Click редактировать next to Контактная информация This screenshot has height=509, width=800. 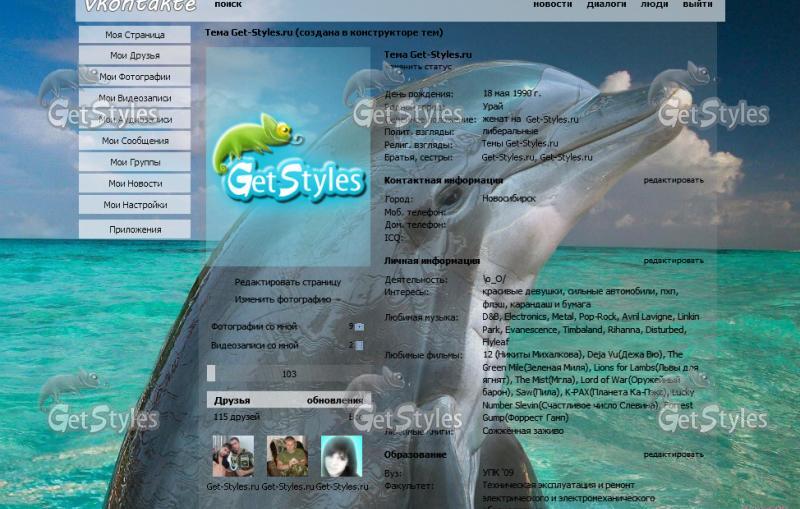click(x=673, y=180)
